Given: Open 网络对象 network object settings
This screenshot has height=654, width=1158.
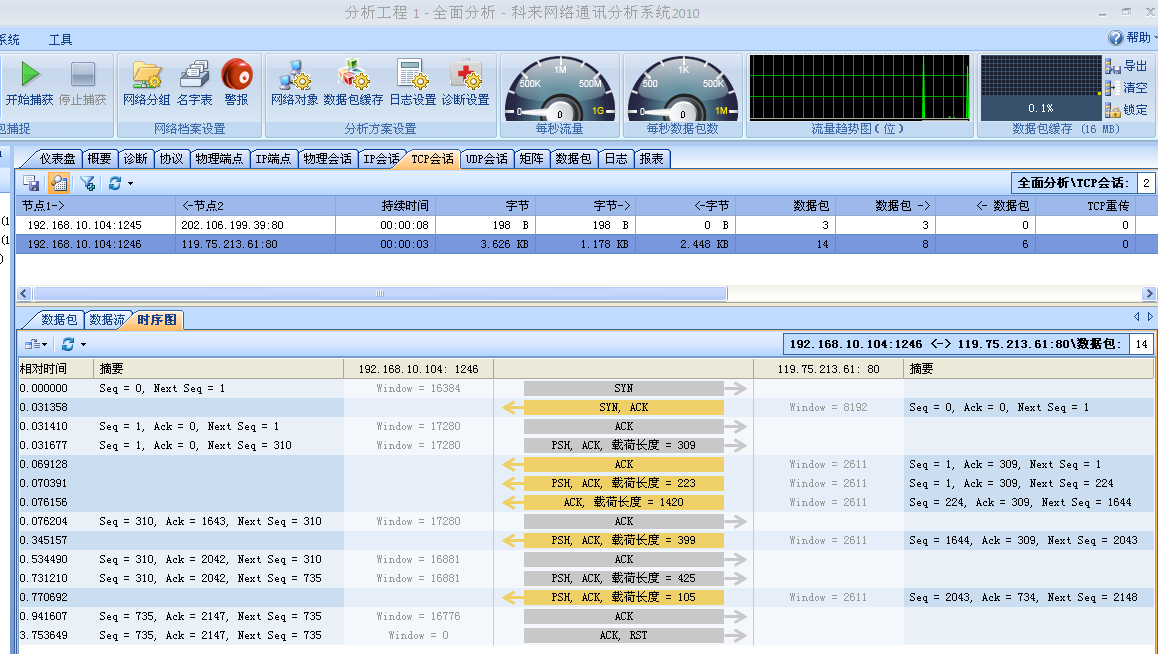Looking at the screenshot, I should coord(295,75).
